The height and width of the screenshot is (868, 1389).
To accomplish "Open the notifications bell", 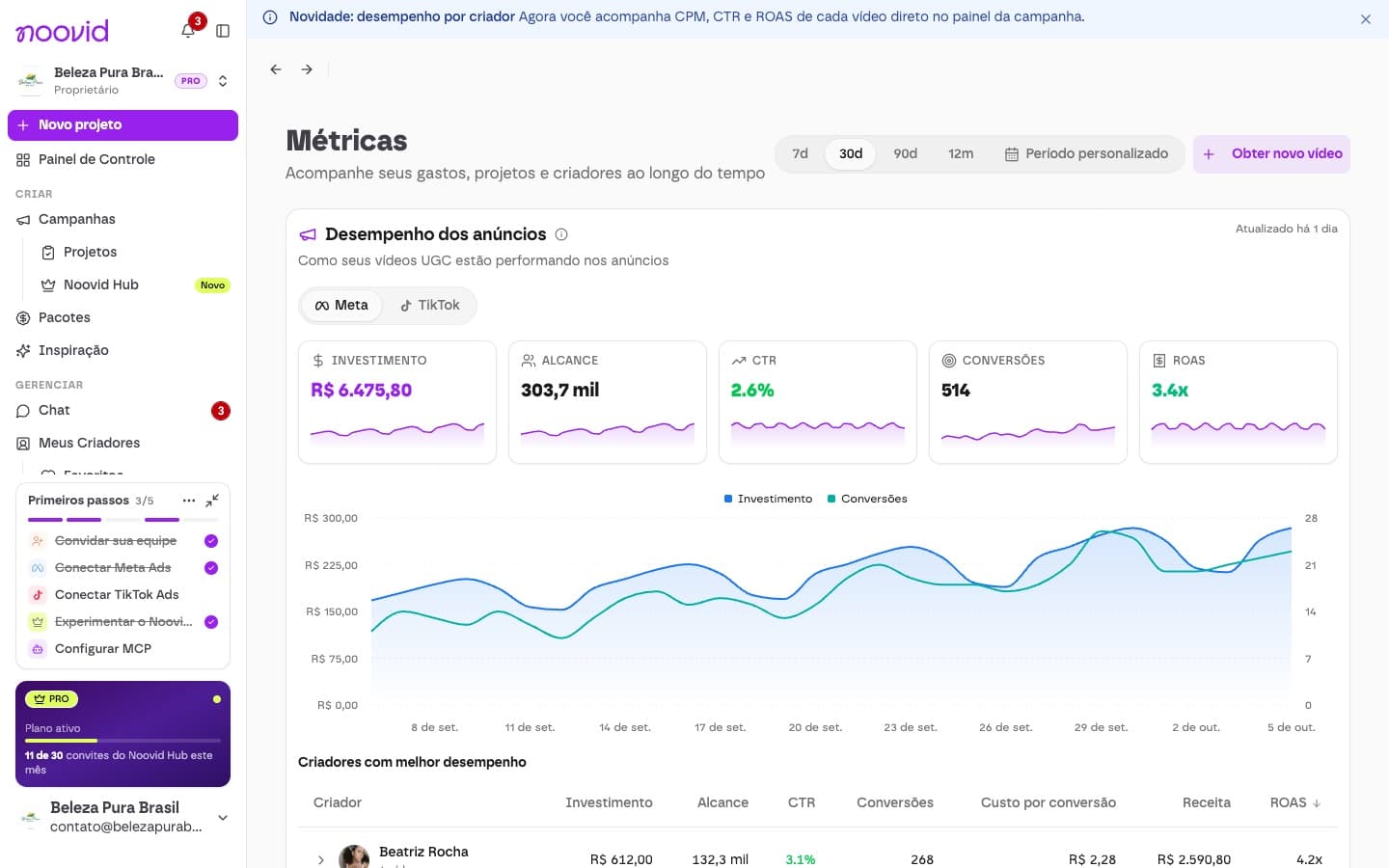I will pos(188,31).
